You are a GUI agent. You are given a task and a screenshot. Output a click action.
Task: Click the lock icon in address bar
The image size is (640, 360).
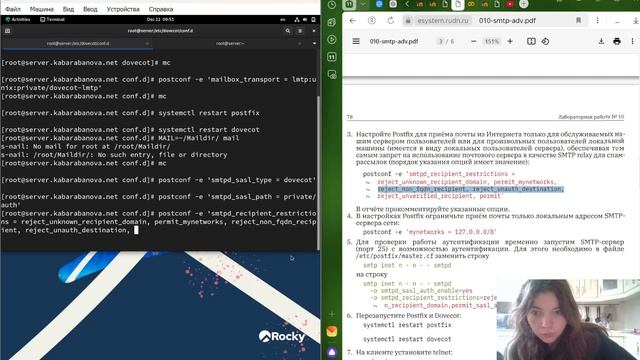(407, 20)
